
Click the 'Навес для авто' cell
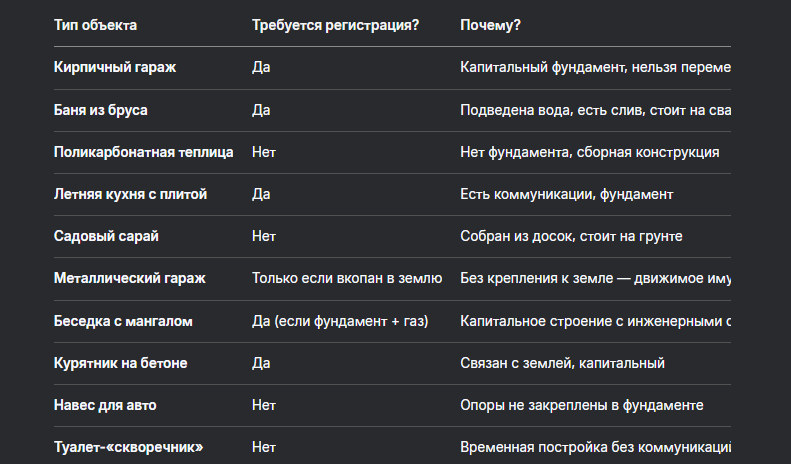tap(105, 405)
